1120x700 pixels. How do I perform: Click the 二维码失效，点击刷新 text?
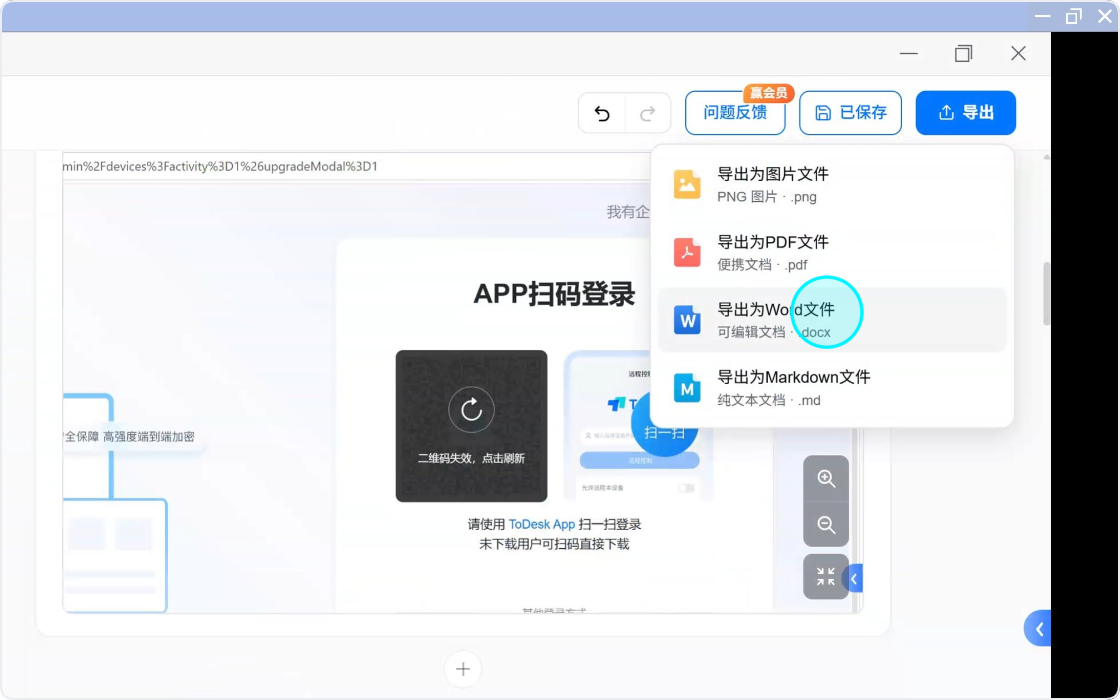click(x=471, y=459)
